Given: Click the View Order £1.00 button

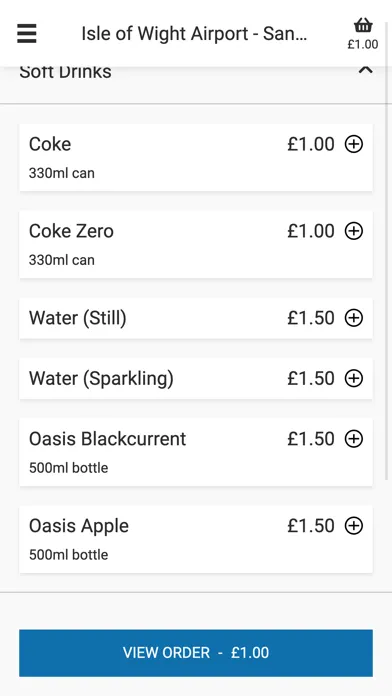Looking at the screenshot, I should point(196,653).
